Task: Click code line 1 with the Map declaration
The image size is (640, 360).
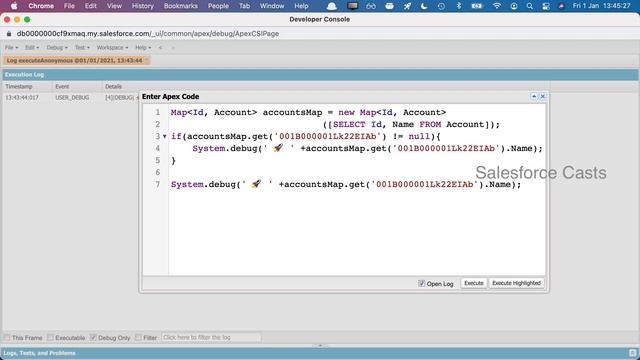Action: tap(308, 112)
